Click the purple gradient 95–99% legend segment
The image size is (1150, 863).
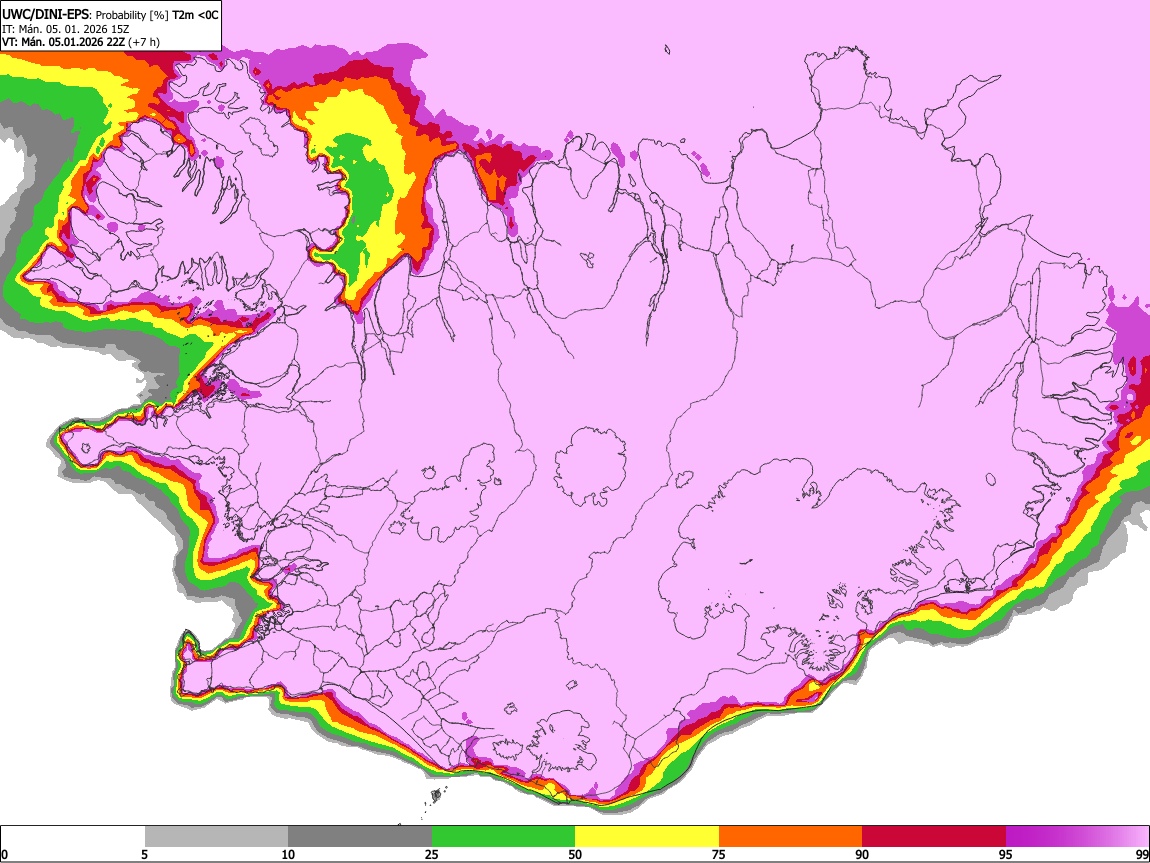point(1077,837)
